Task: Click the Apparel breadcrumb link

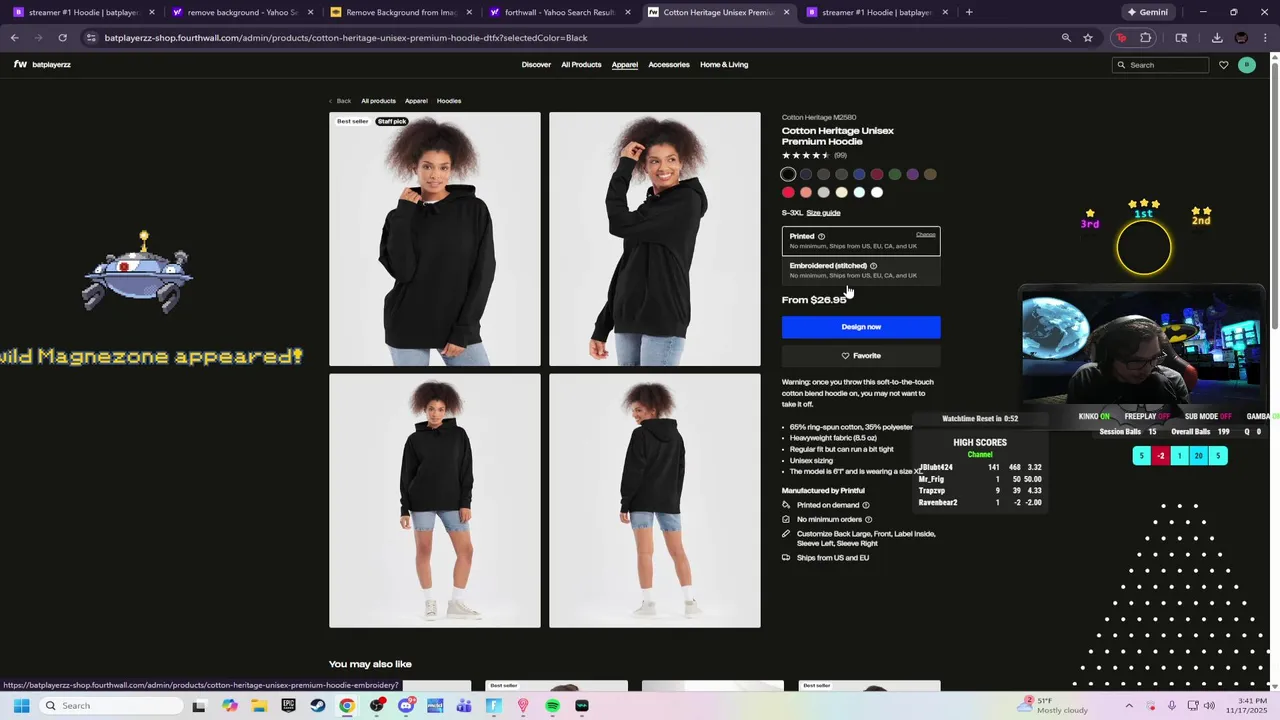Action: [x=416, y=101]
